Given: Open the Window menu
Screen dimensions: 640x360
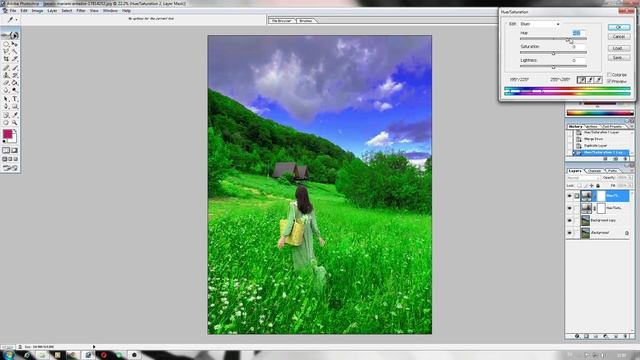Looking at the screenshot, I should coord(110,11).
